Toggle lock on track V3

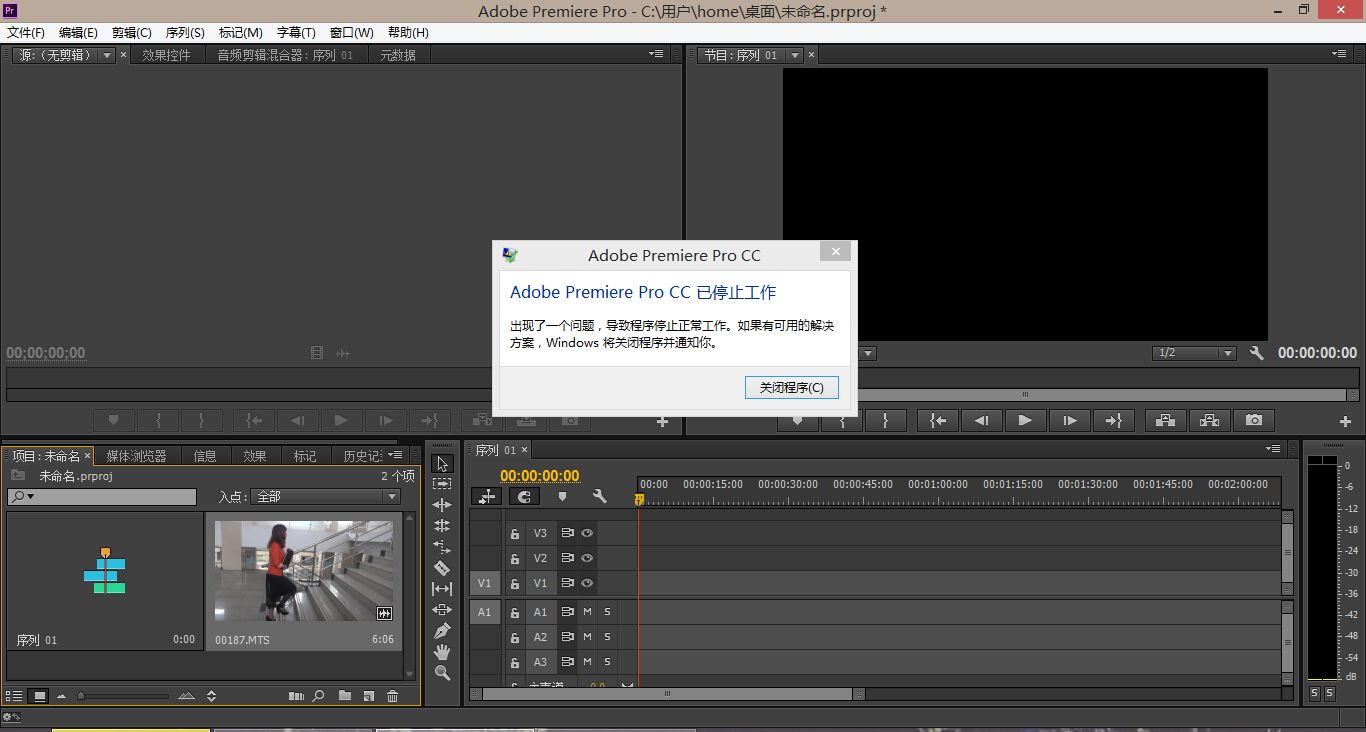click(515, 534)
